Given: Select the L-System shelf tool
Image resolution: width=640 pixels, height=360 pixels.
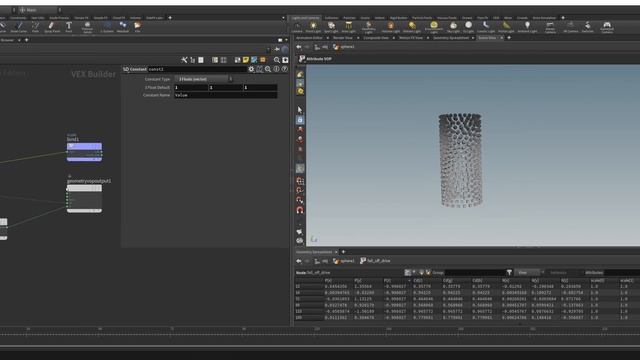Looking at the screenshot, I should 107,27.
